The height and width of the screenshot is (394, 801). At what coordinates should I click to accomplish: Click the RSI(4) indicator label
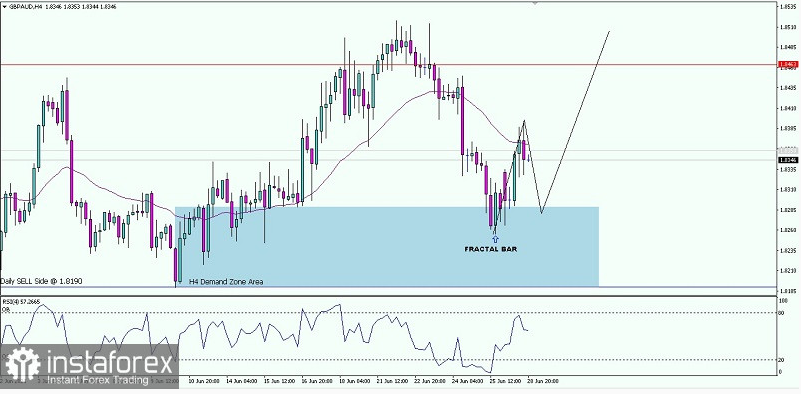20,302
